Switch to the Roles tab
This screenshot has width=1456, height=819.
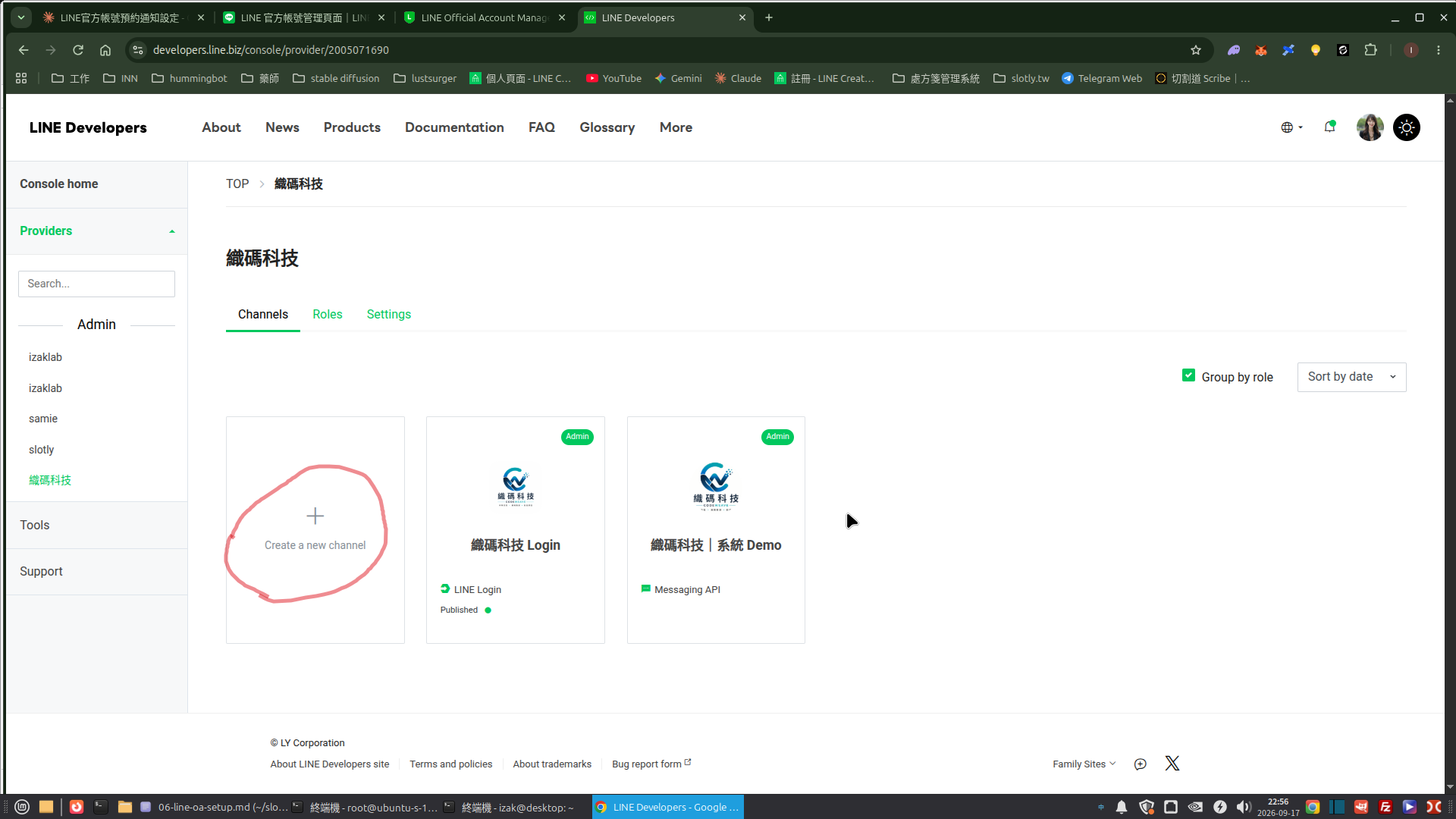coord(328,315)
